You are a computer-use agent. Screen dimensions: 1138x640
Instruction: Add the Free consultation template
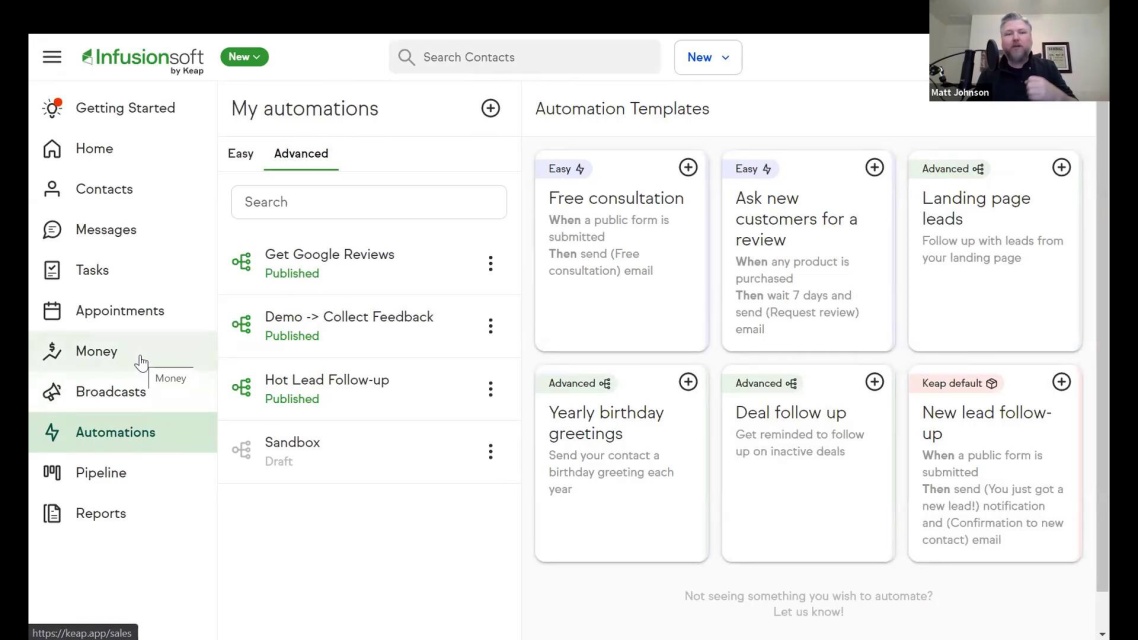pyautogui.click(x=688, y=168)
